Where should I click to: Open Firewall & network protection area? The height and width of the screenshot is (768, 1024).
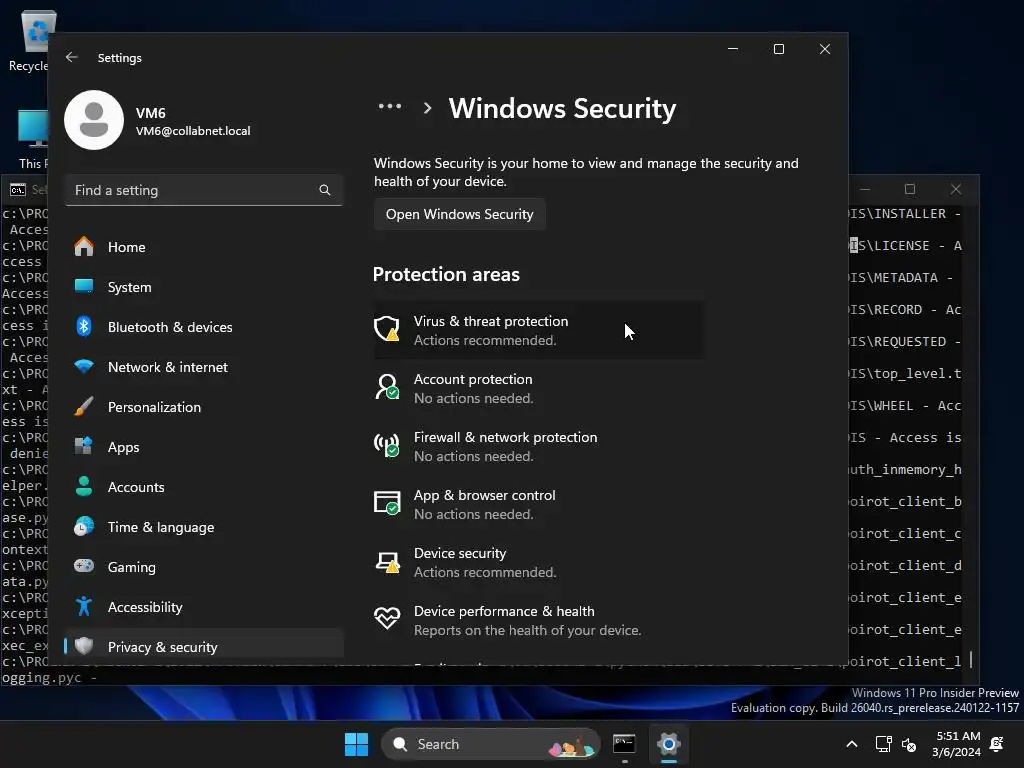[x=538, y=446]
